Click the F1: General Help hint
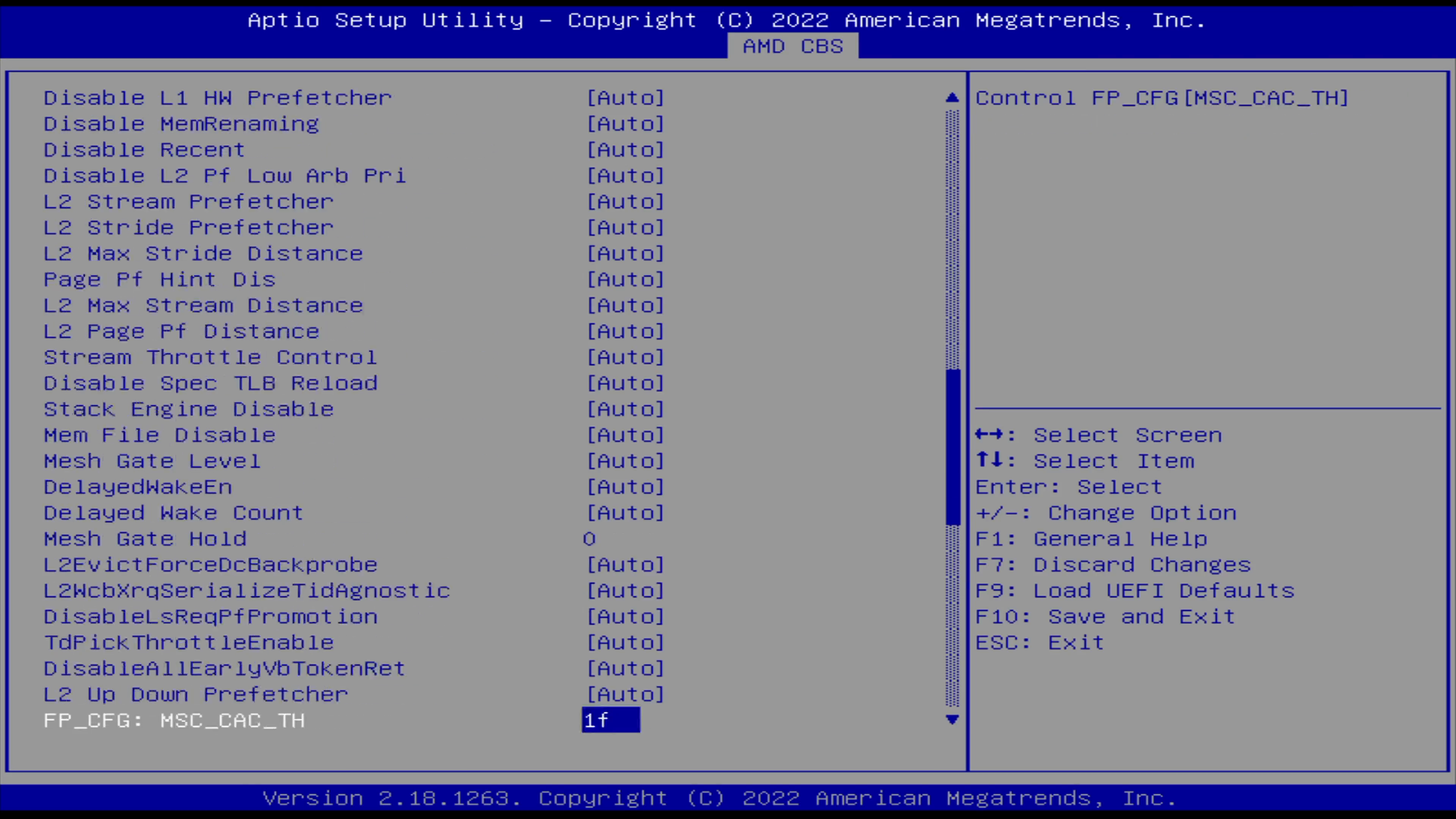Screen dimensions: 1456x819 tap(1092, 539)
